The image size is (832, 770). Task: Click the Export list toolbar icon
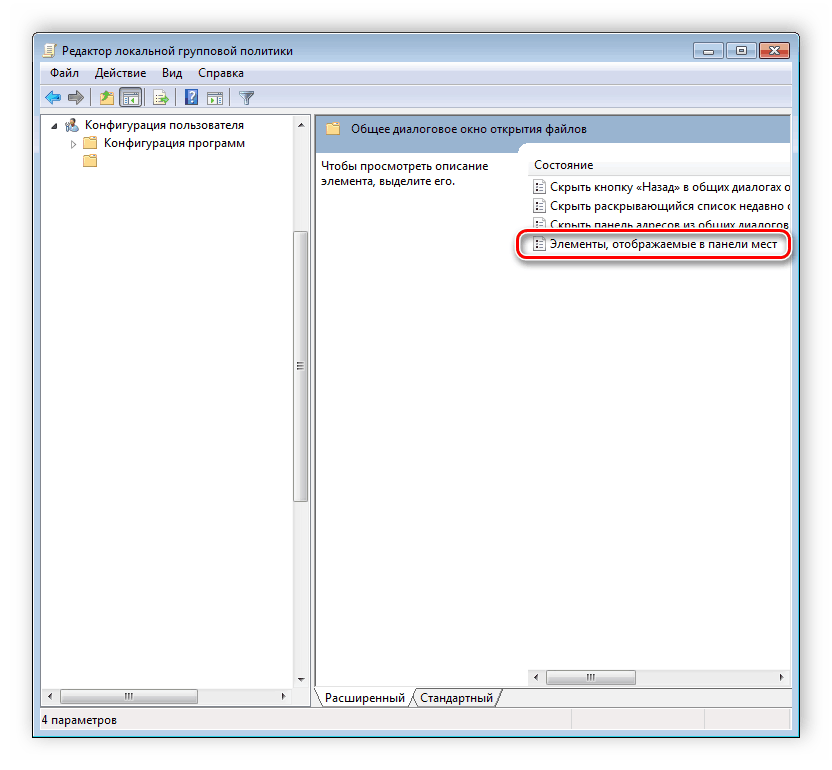pyautogui.click(x=160, y=97)
